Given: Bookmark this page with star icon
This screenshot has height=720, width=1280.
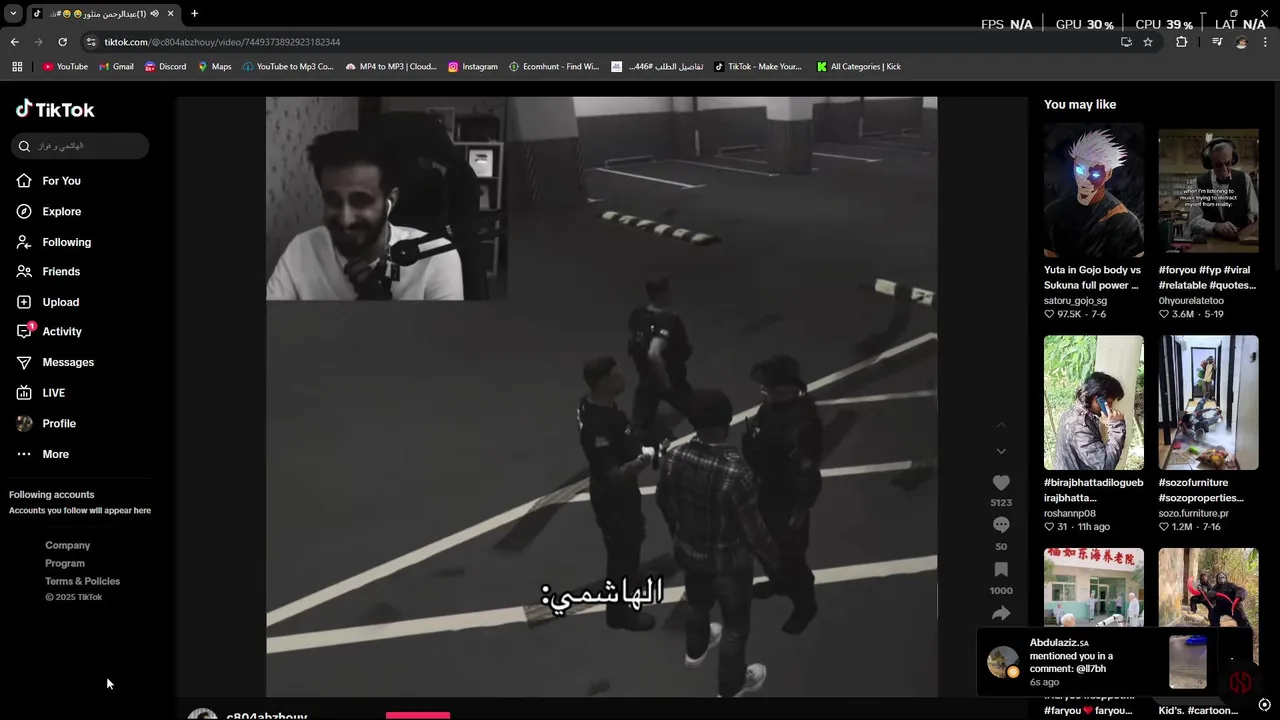Looking at the screenshot, I should tap(1148, 42).
